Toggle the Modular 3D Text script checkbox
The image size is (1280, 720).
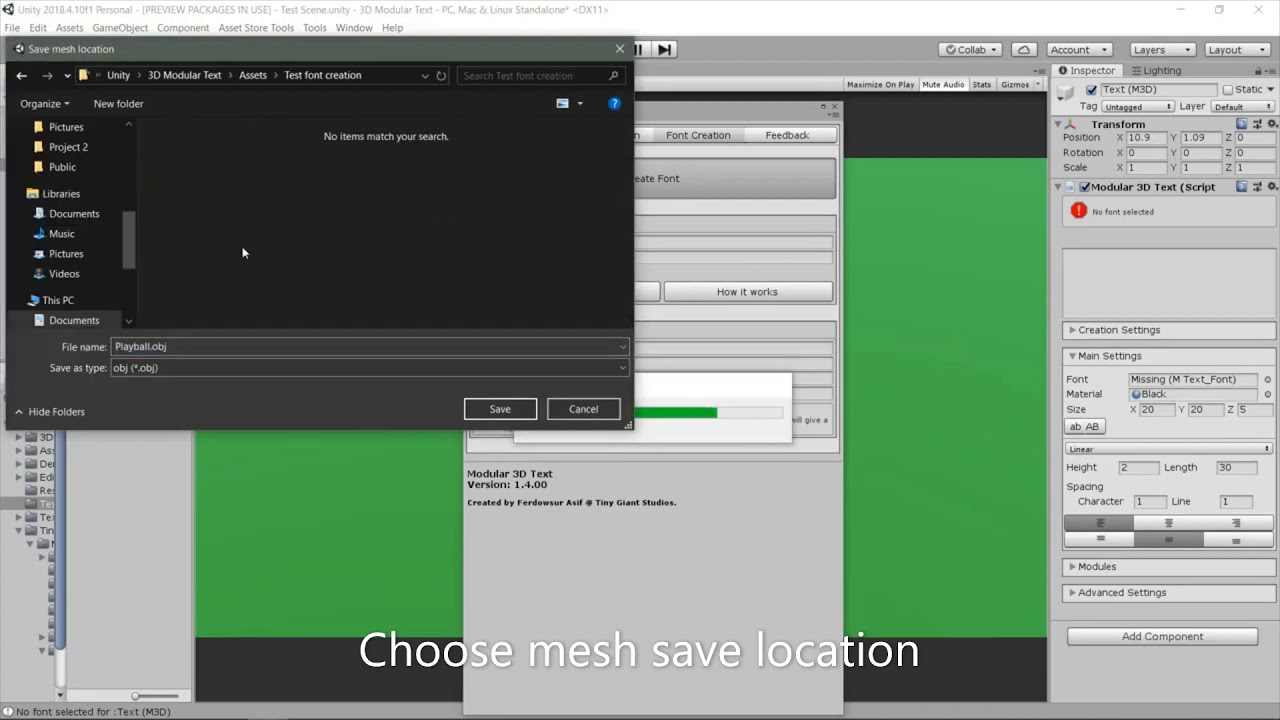[x=1084, y=187]
